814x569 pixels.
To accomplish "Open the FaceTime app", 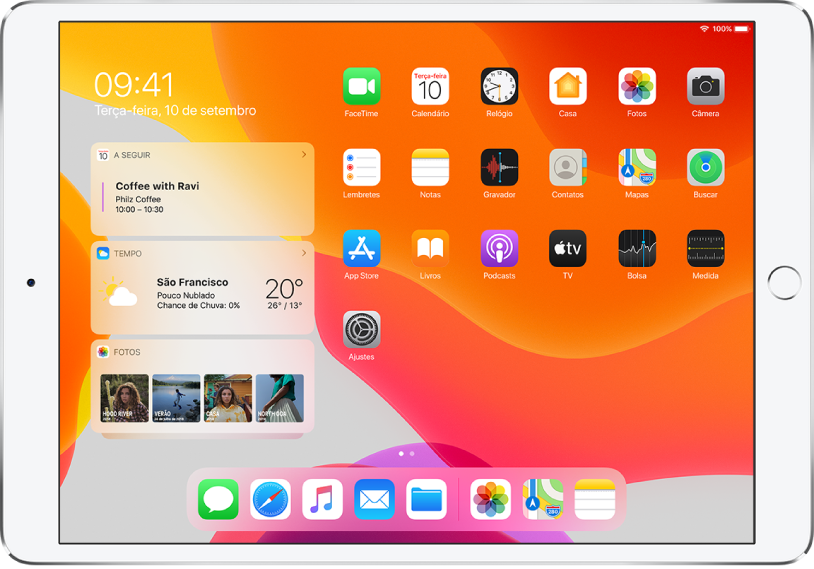I will pyautogui.click(x=361, y=86).
